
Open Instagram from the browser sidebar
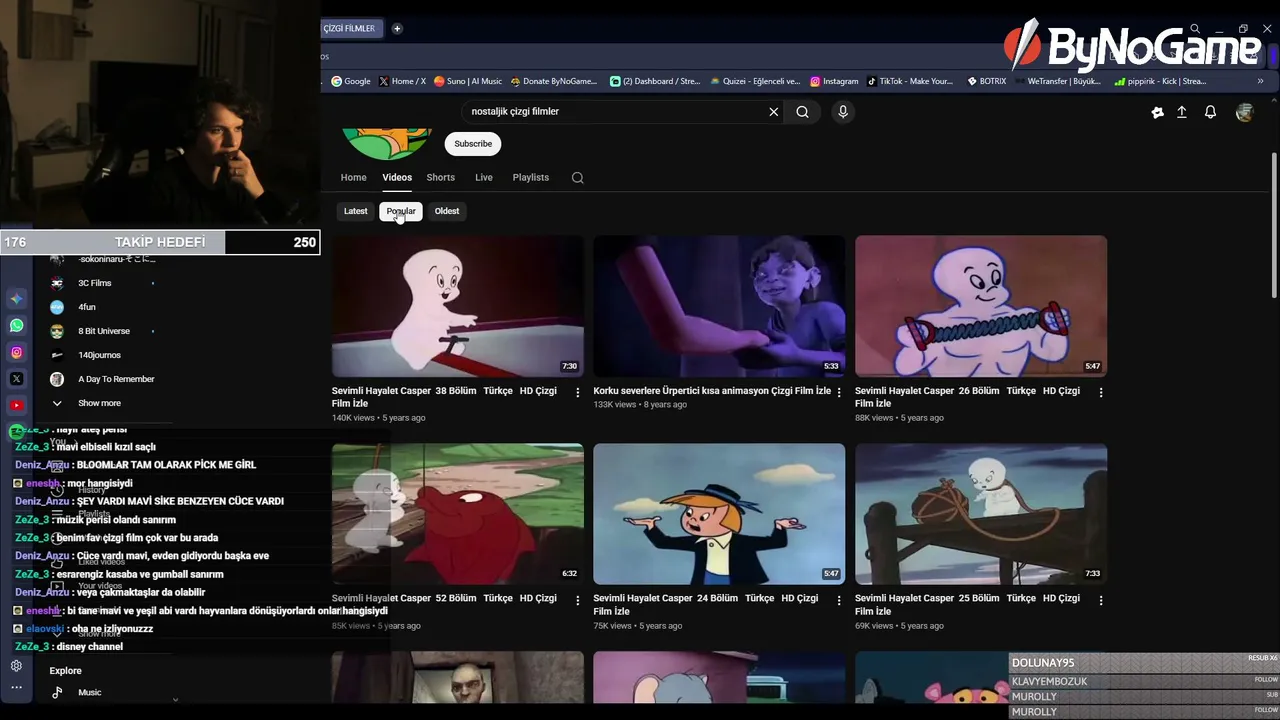click(16, 352)
